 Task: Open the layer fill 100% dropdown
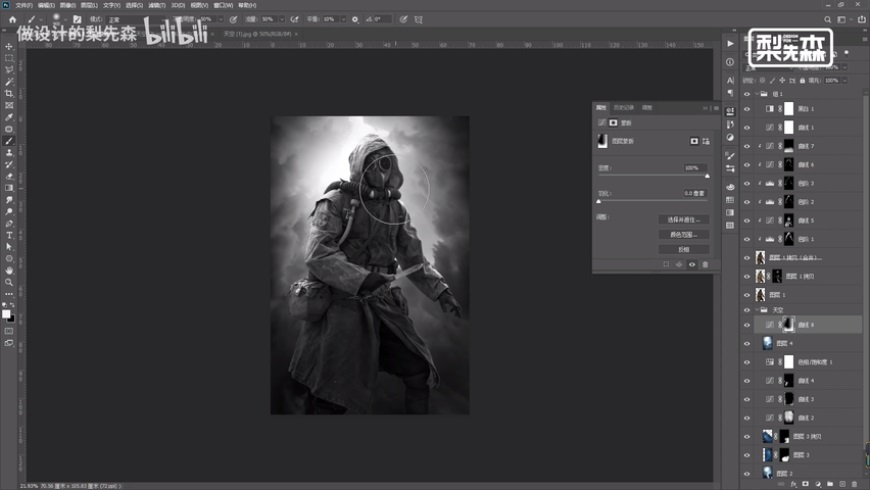point(845,80)
